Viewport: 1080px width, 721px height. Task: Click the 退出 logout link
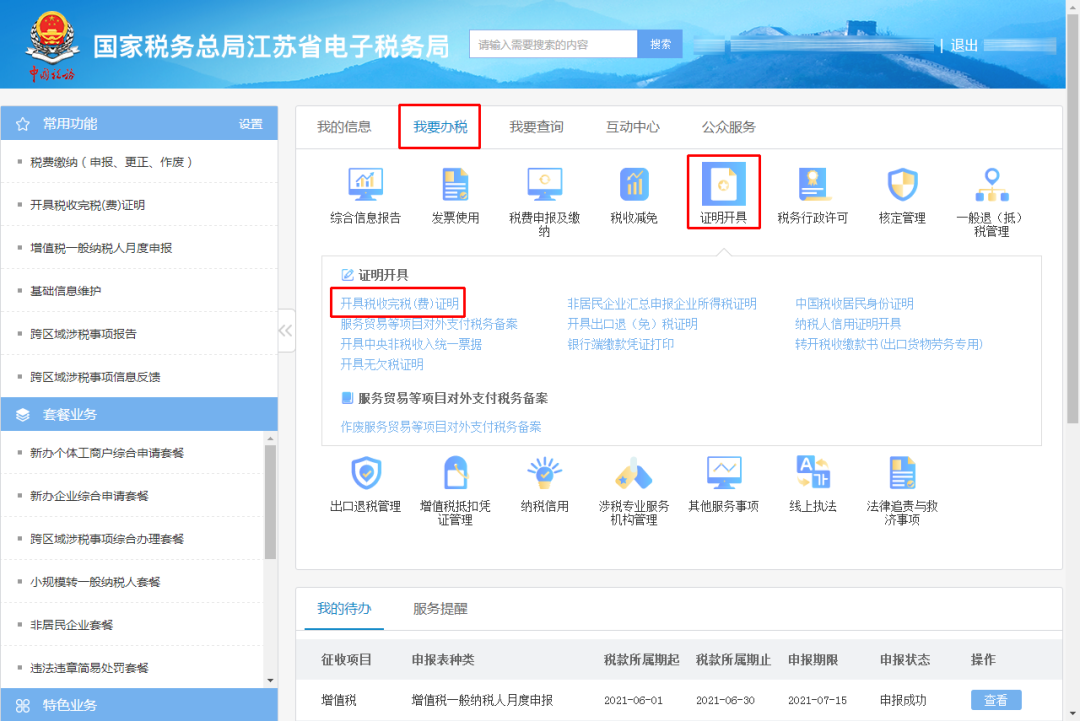pyautogui.click(x=964, y=45)
